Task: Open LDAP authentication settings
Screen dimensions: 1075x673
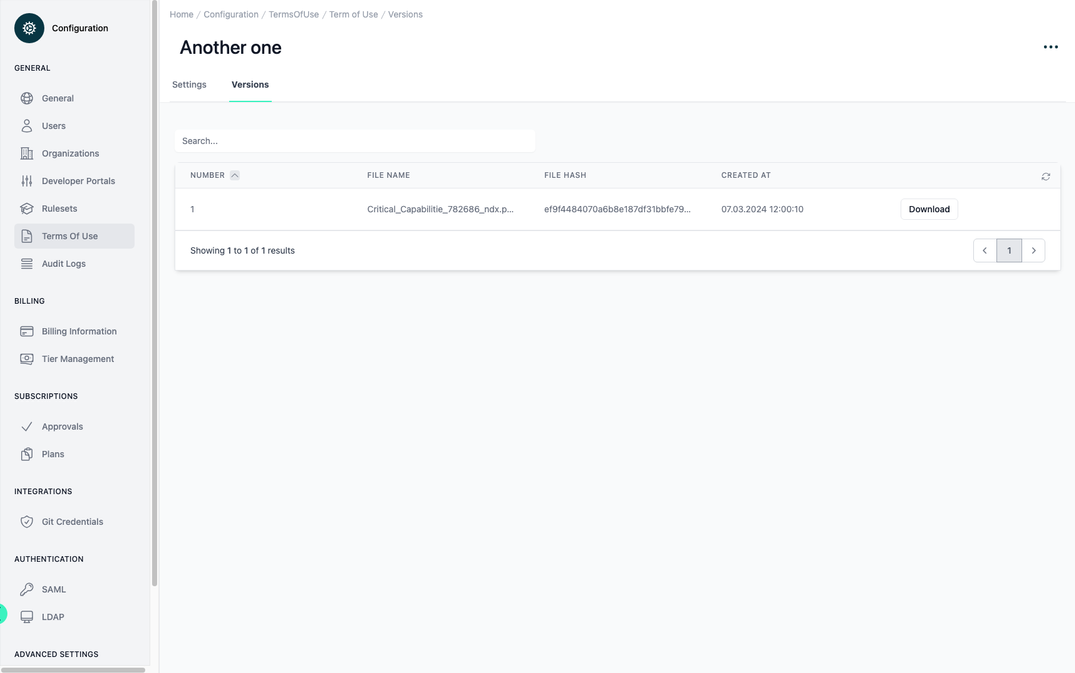Action: tap(53, 615)
